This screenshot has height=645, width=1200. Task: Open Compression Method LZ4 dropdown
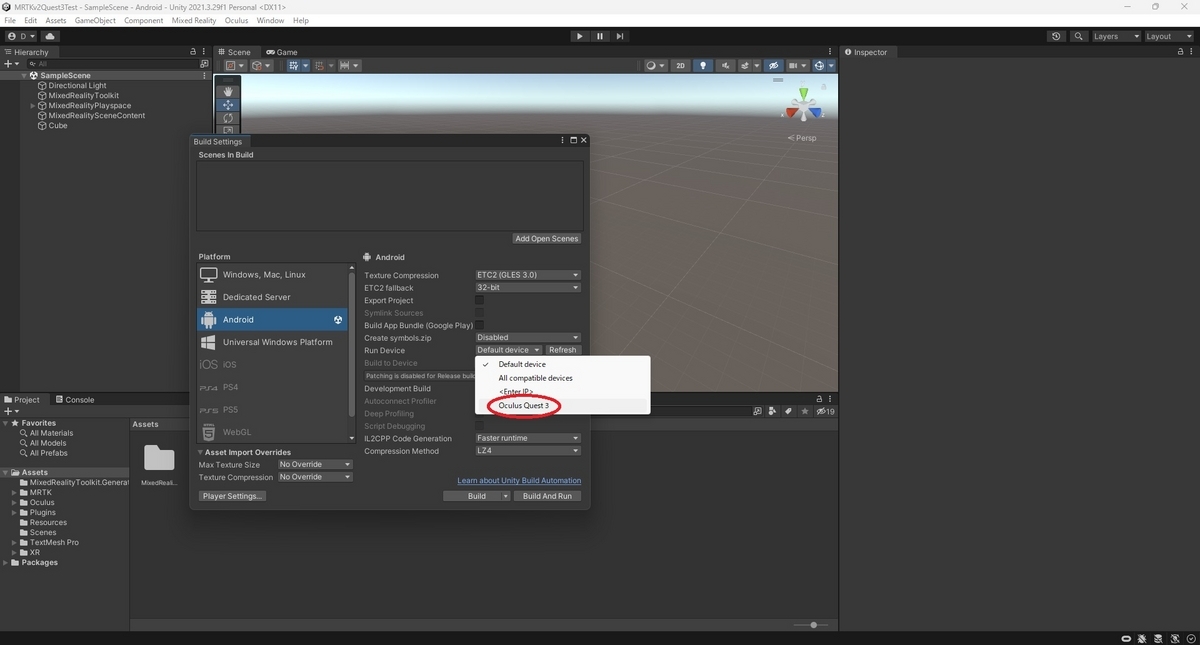tap(528, 451)
